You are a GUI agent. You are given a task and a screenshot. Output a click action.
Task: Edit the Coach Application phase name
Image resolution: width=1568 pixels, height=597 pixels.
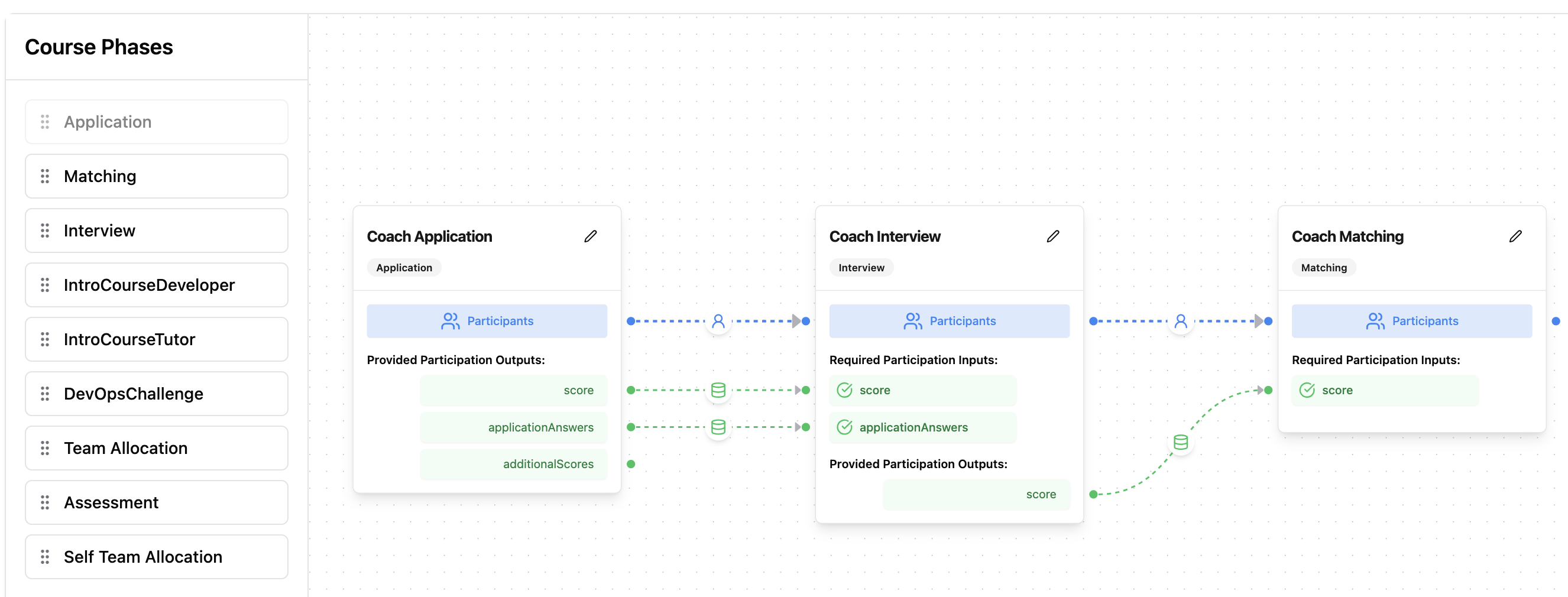coord(590,236)
